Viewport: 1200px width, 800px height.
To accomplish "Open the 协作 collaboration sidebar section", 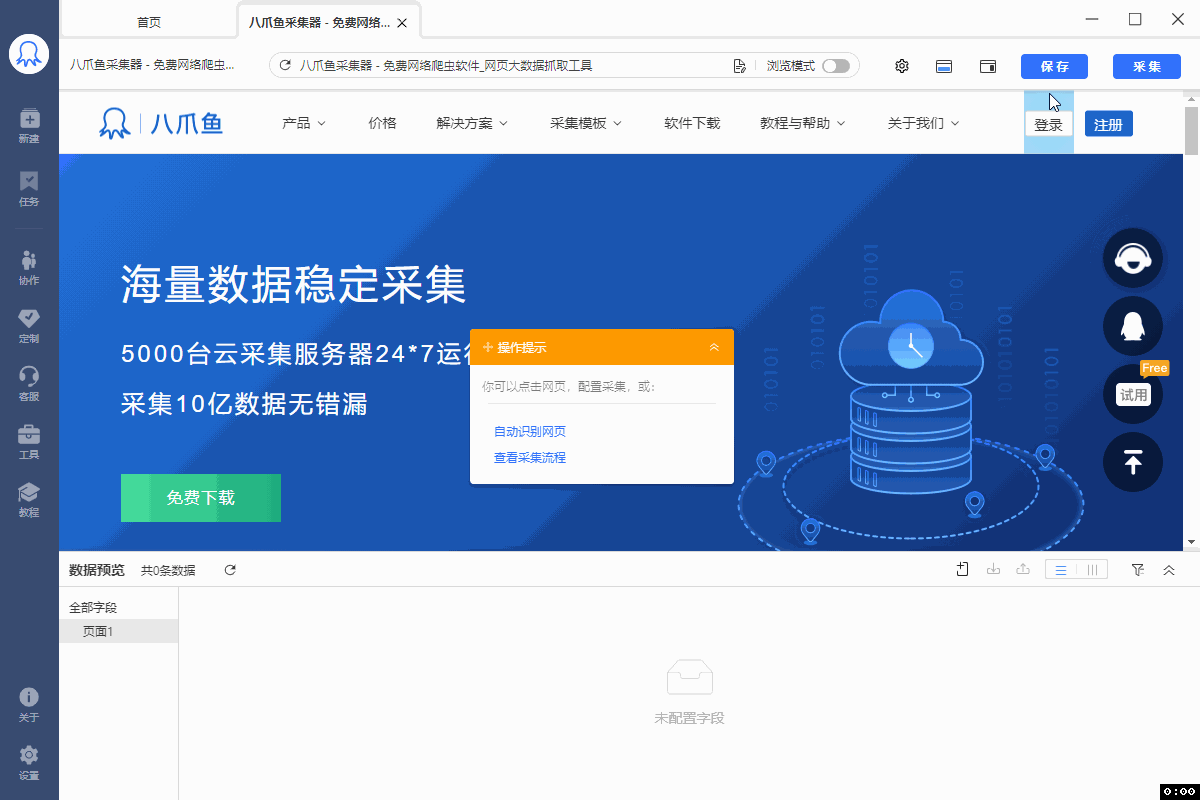I will pos(29,267).
